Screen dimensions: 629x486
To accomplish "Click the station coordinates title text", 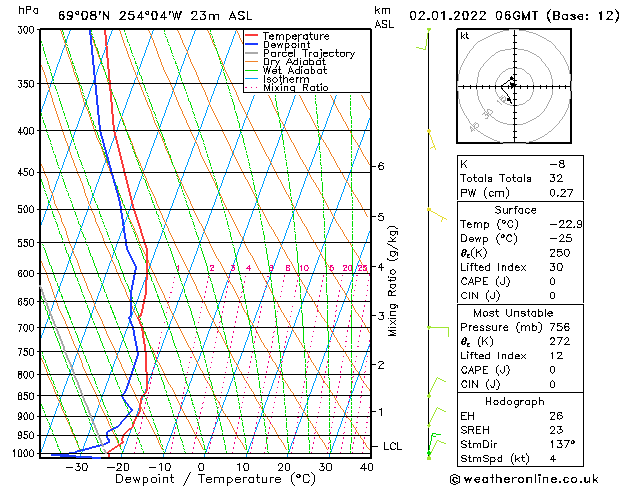I will click(155, 16).
